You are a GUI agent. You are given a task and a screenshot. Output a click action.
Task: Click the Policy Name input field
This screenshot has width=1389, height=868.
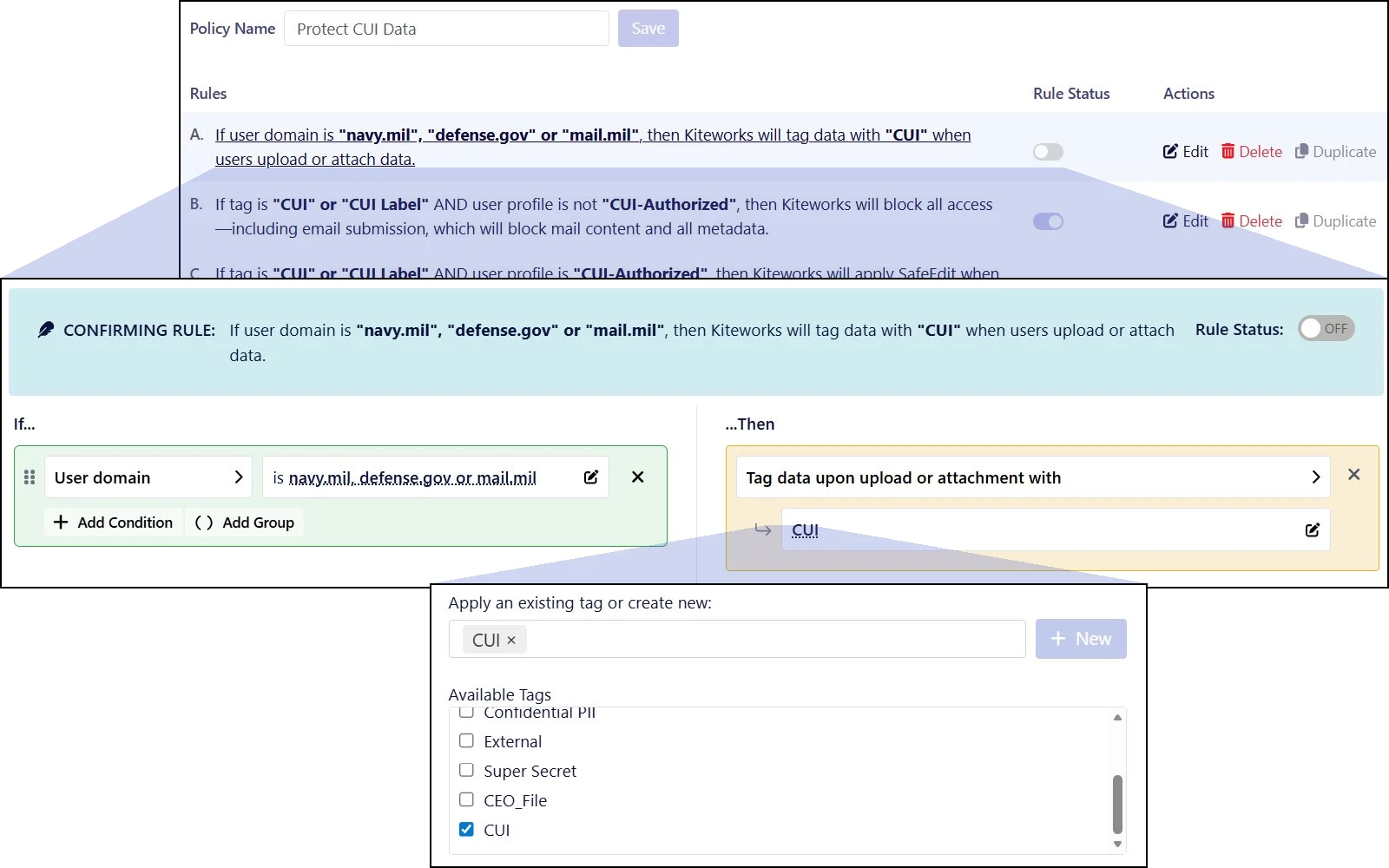[446, 29]
